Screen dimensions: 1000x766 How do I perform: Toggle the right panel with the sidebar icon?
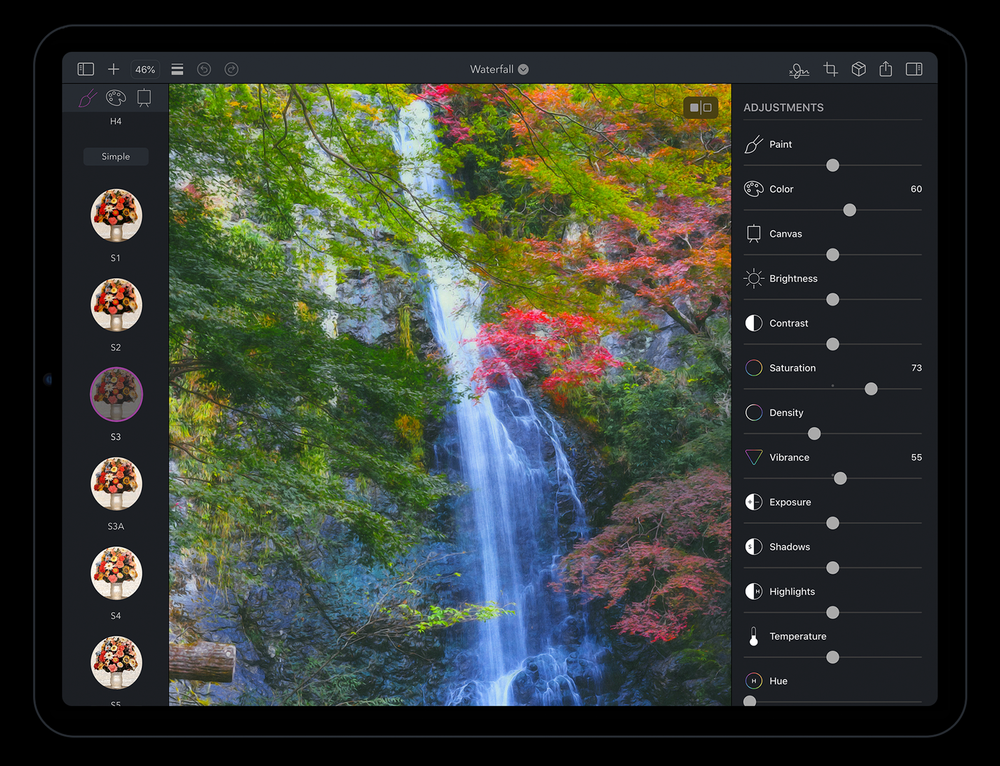coord(913,69)
